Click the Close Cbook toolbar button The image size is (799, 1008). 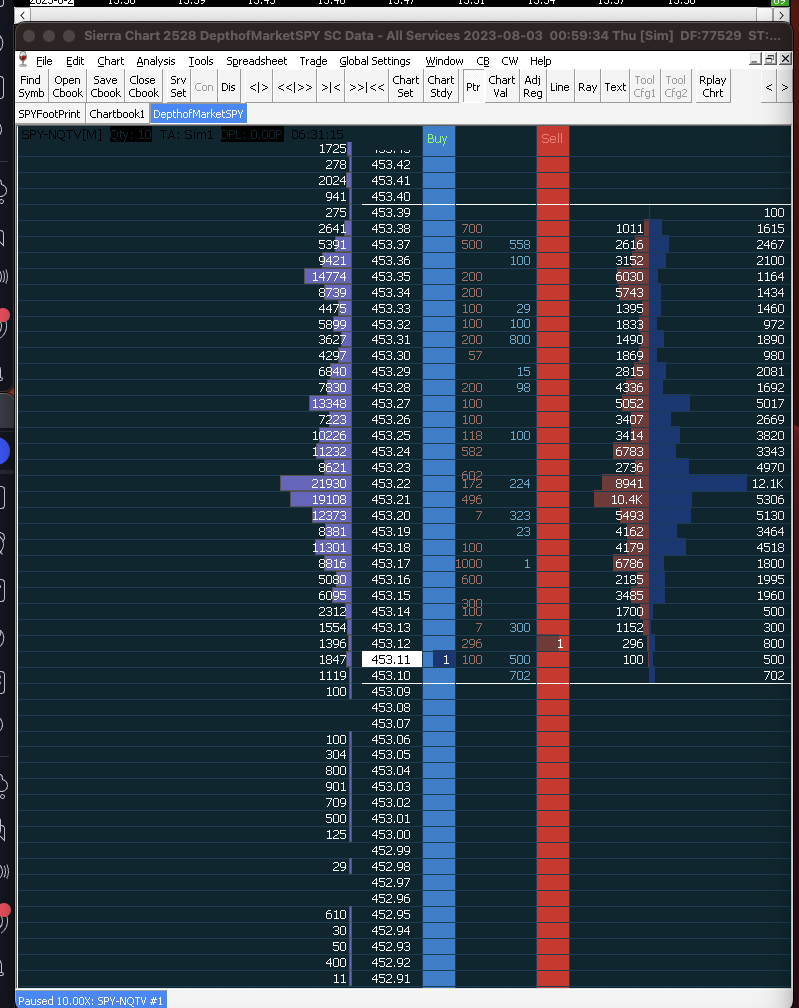[x=143, y=86]
